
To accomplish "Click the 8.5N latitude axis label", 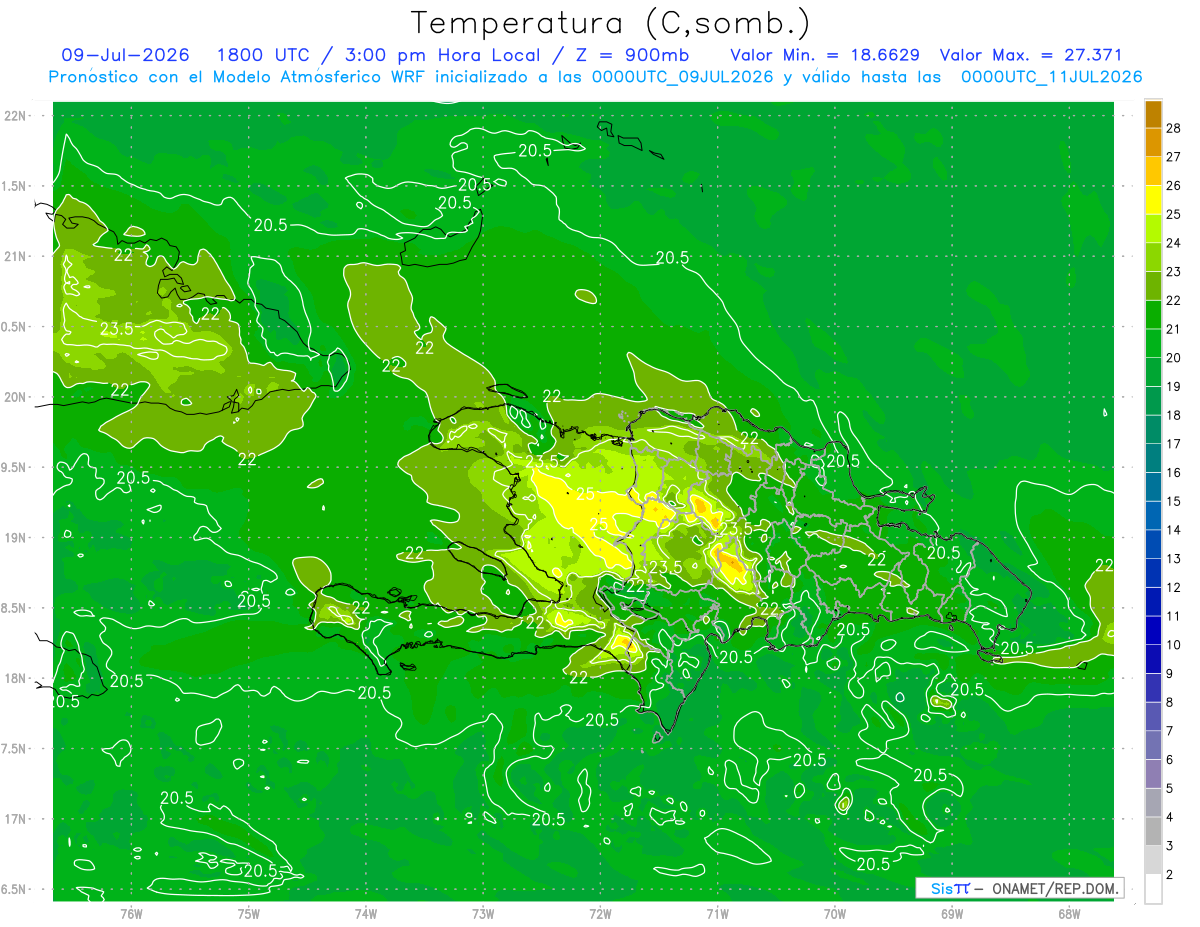I will point(16,608).
